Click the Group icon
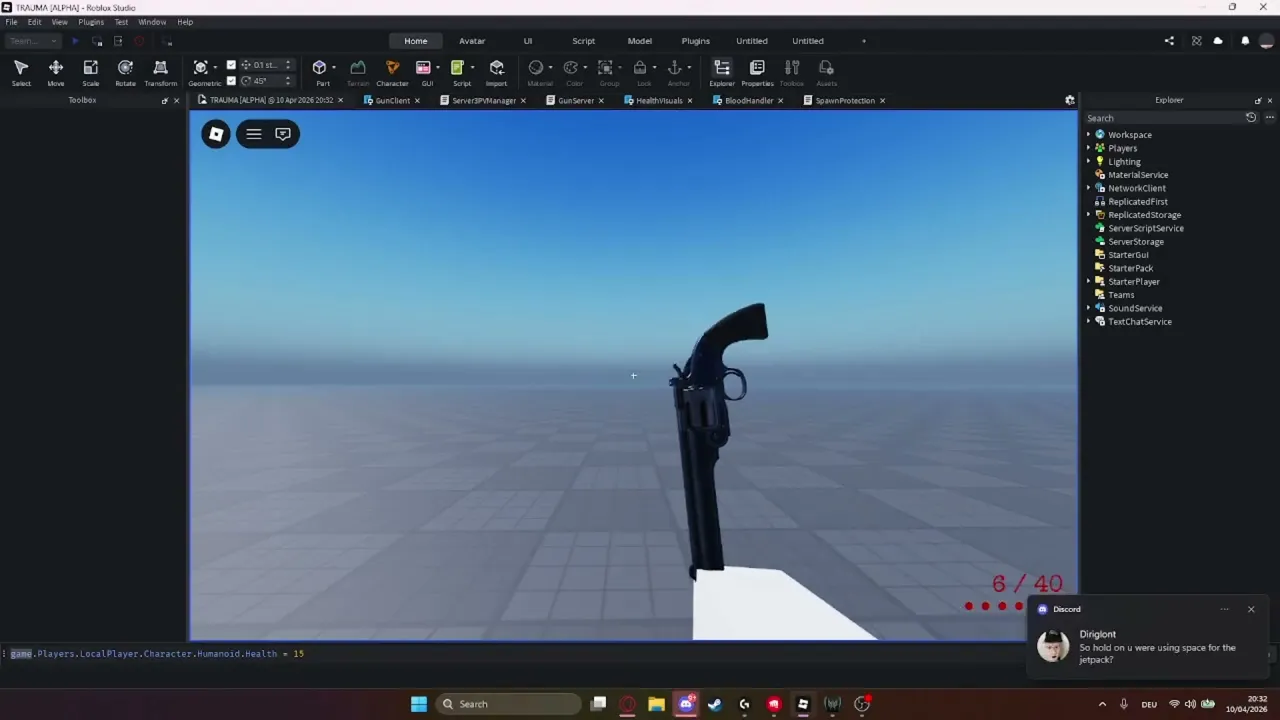This screenshot has width=1280, height=720. click(605, 68)
